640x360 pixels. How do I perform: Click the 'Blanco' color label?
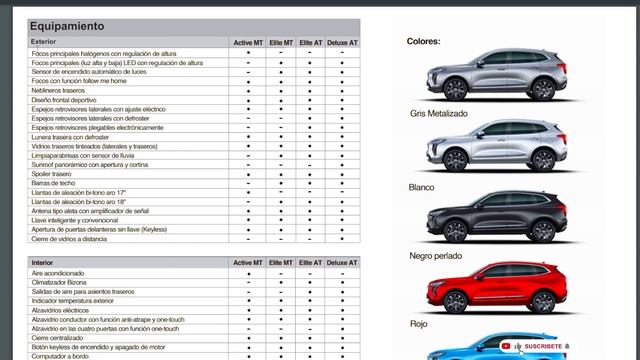(421, 187)
